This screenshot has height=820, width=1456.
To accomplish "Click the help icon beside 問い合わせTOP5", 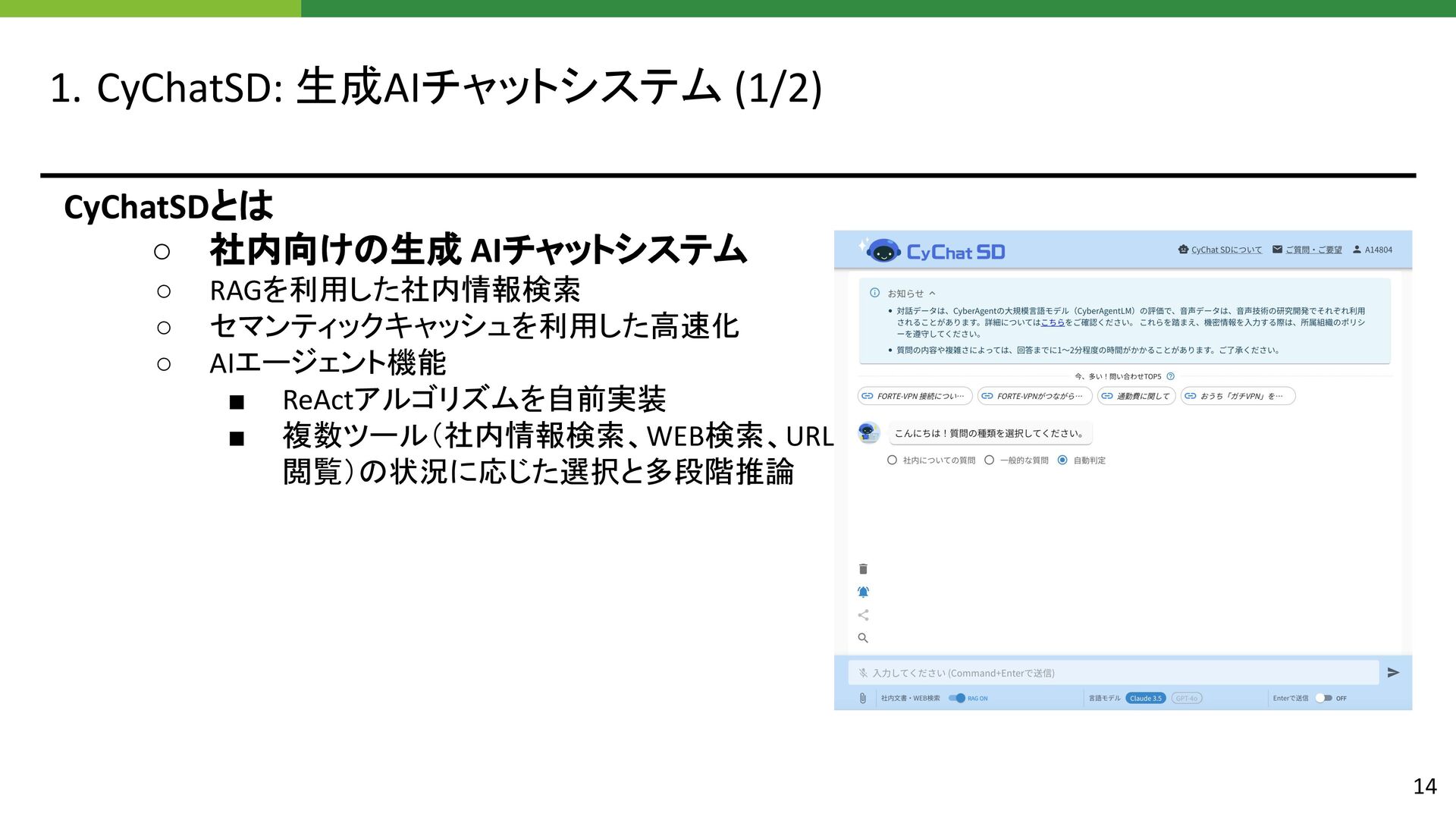I will pyautogui.click(x=1170, y=376).
